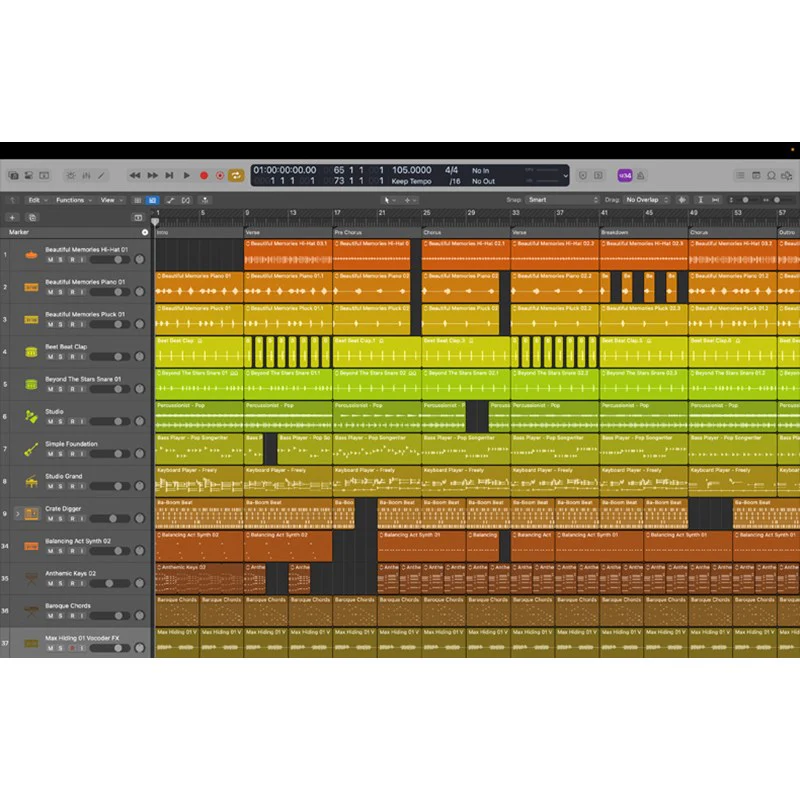Start playback with the Play button
Viewport: 800px width, 800px height.
click(187, 176)
